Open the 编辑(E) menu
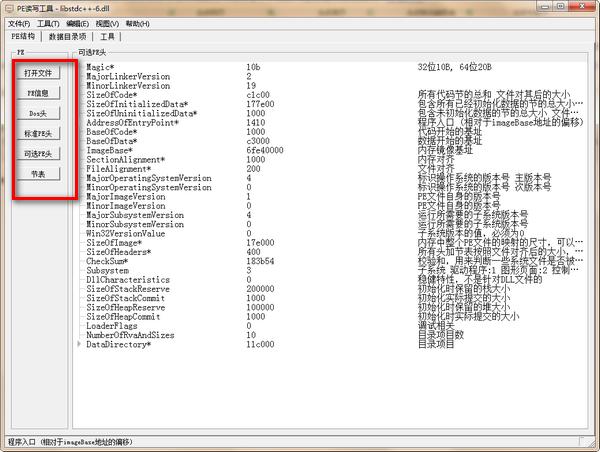The image size is (600, 452). point(77,24)
